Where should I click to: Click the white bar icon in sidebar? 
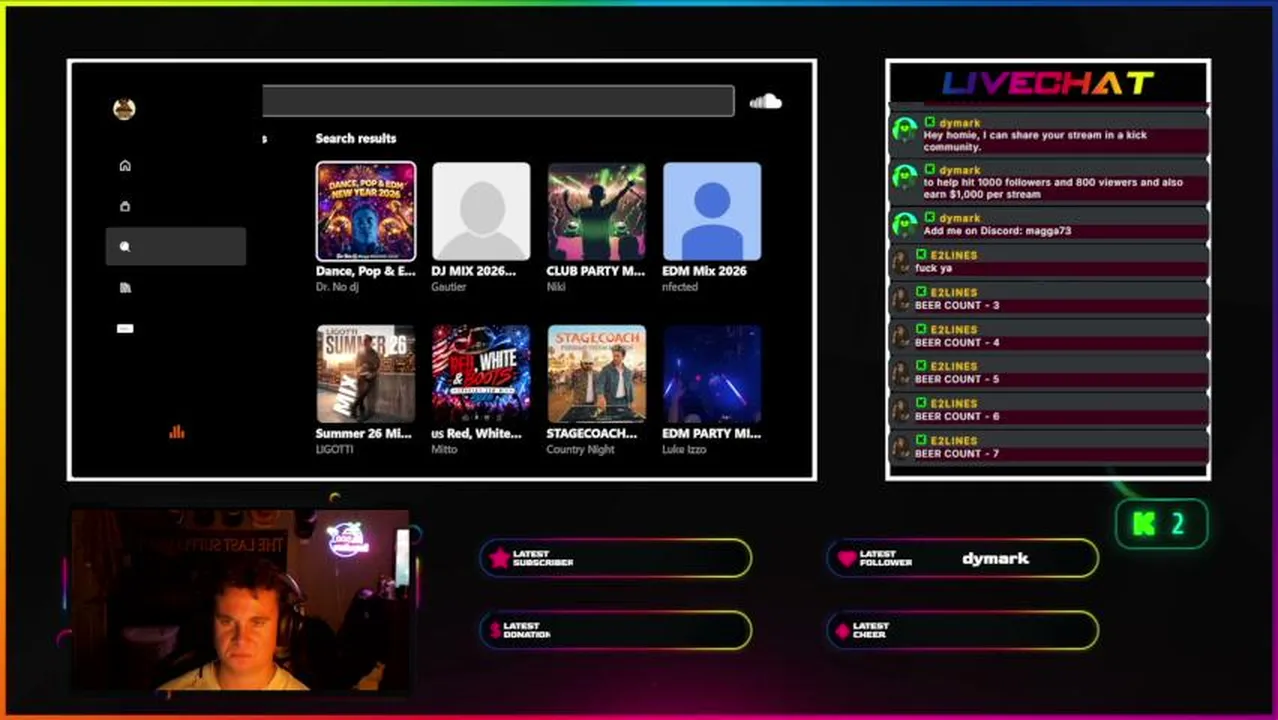tap(125, 328)
